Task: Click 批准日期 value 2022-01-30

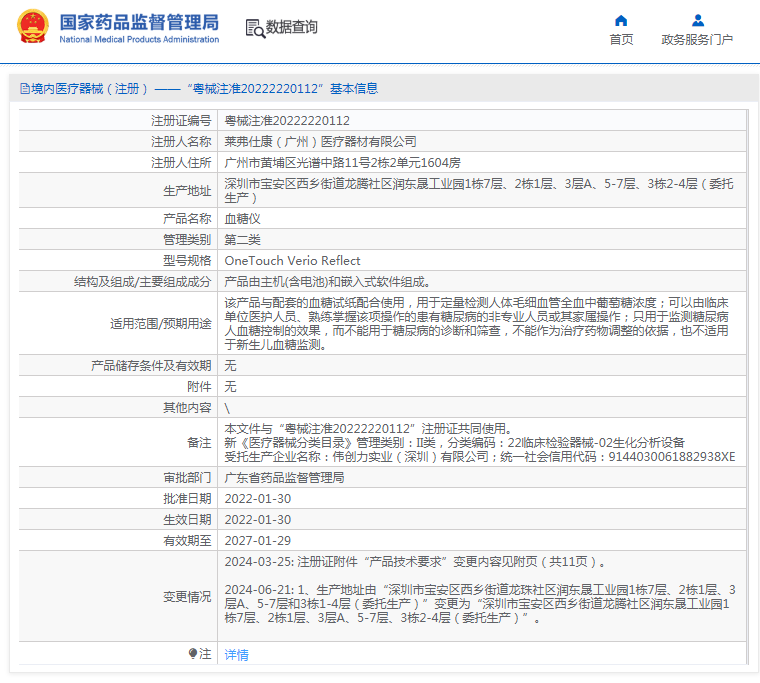Action: 258,499
